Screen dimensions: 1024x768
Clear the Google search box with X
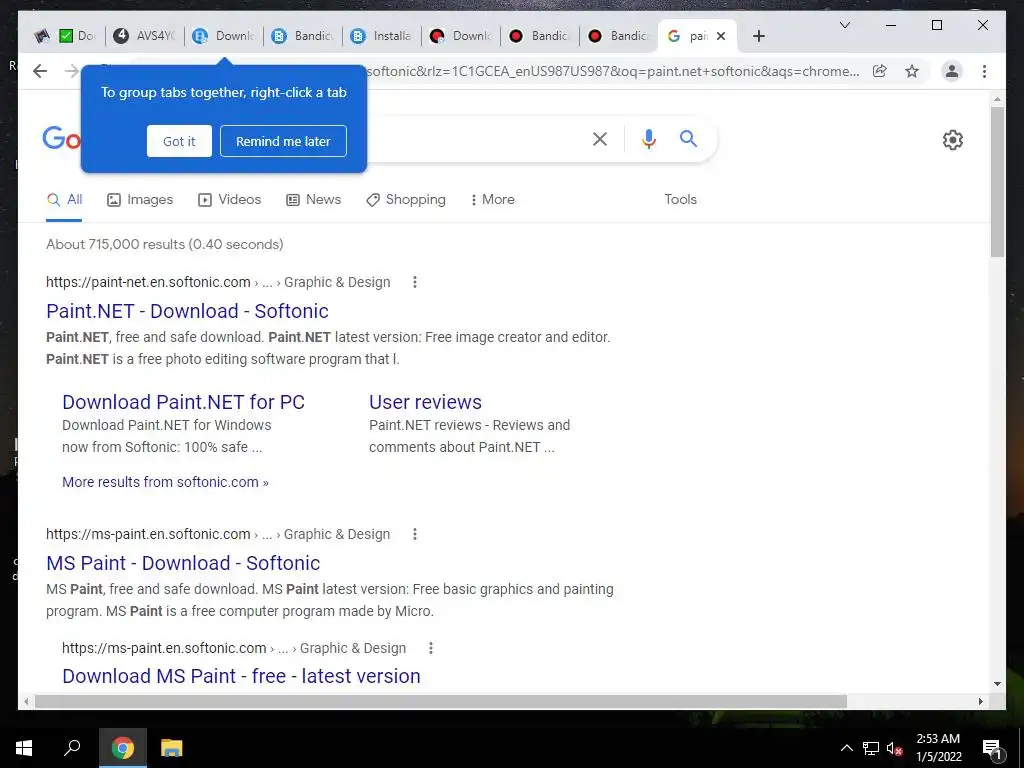click(600, 139)
